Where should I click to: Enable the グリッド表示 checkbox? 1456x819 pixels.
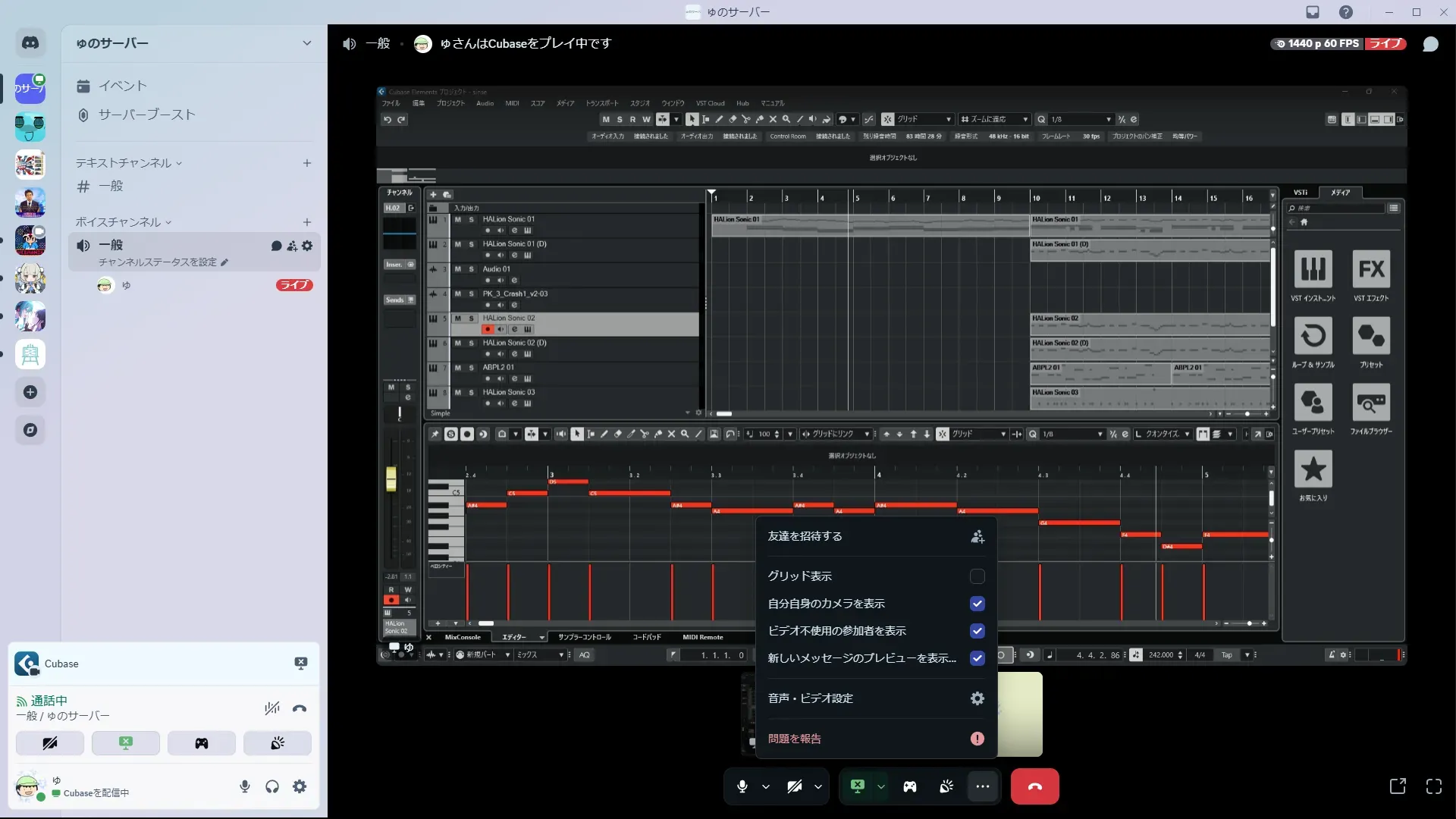pyautogui.click(x=977, y=576)
